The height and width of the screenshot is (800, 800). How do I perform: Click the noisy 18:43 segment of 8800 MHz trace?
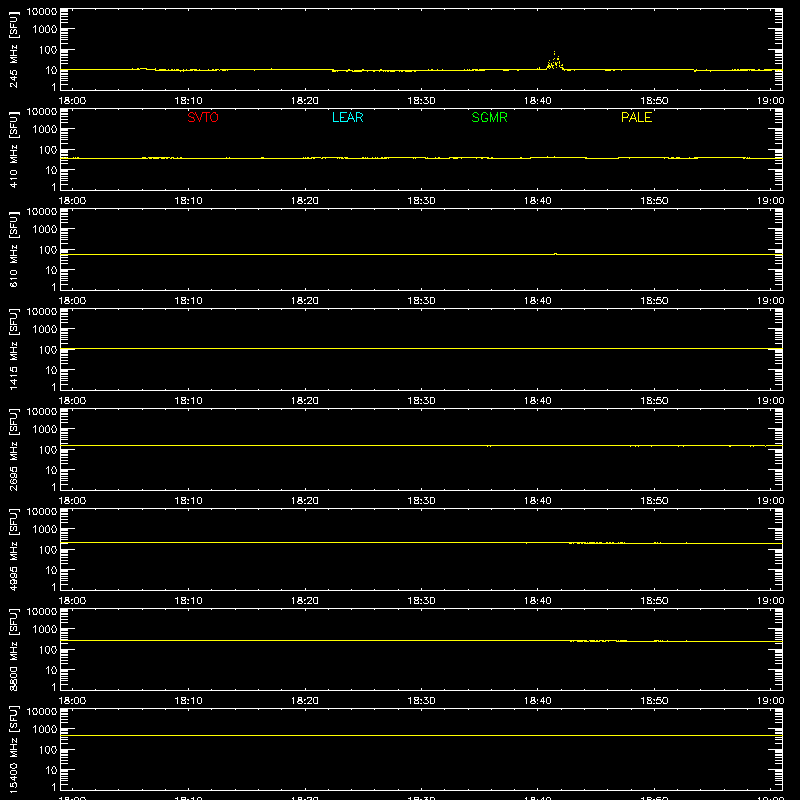click(x=597, y=640)
